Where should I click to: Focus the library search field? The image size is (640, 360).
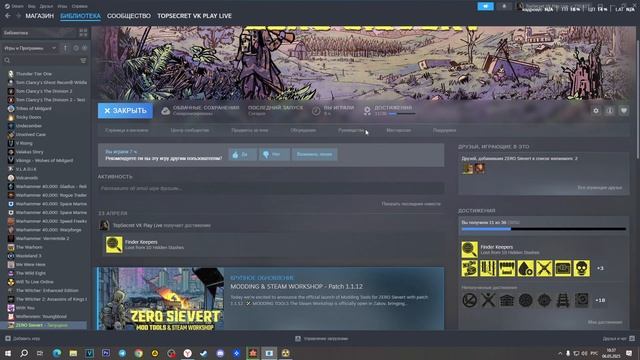click(41, 60)
